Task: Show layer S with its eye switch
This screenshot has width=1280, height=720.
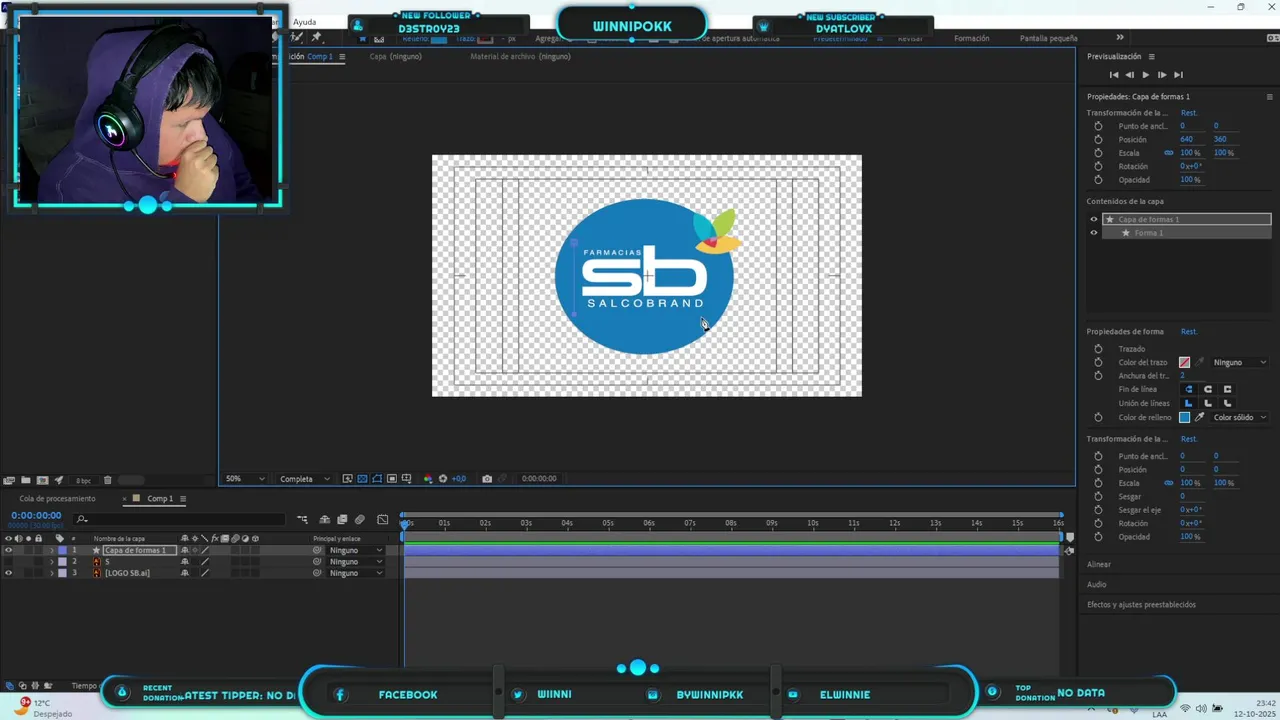Action: pos(9,562)
